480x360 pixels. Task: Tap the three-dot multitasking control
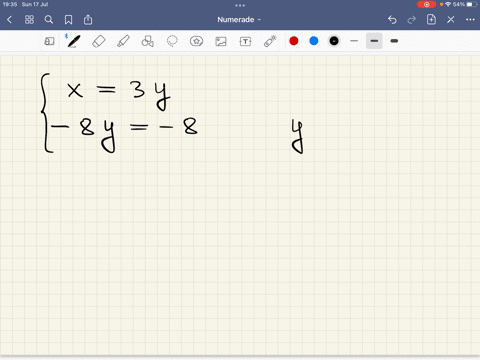(x=240, y=5)
